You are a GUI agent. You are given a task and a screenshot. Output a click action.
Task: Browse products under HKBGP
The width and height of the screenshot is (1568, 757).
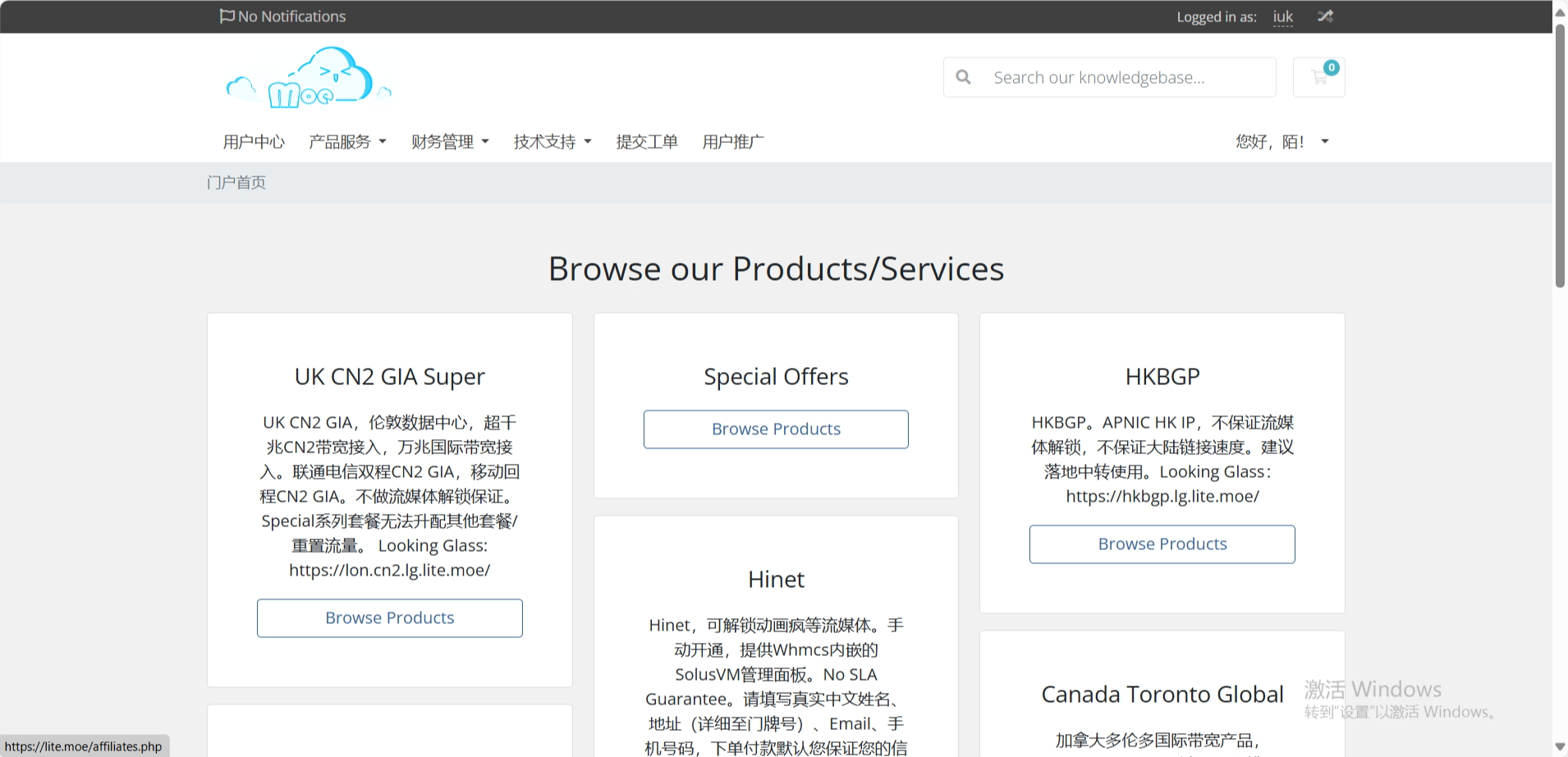[x=1162, y=544]
